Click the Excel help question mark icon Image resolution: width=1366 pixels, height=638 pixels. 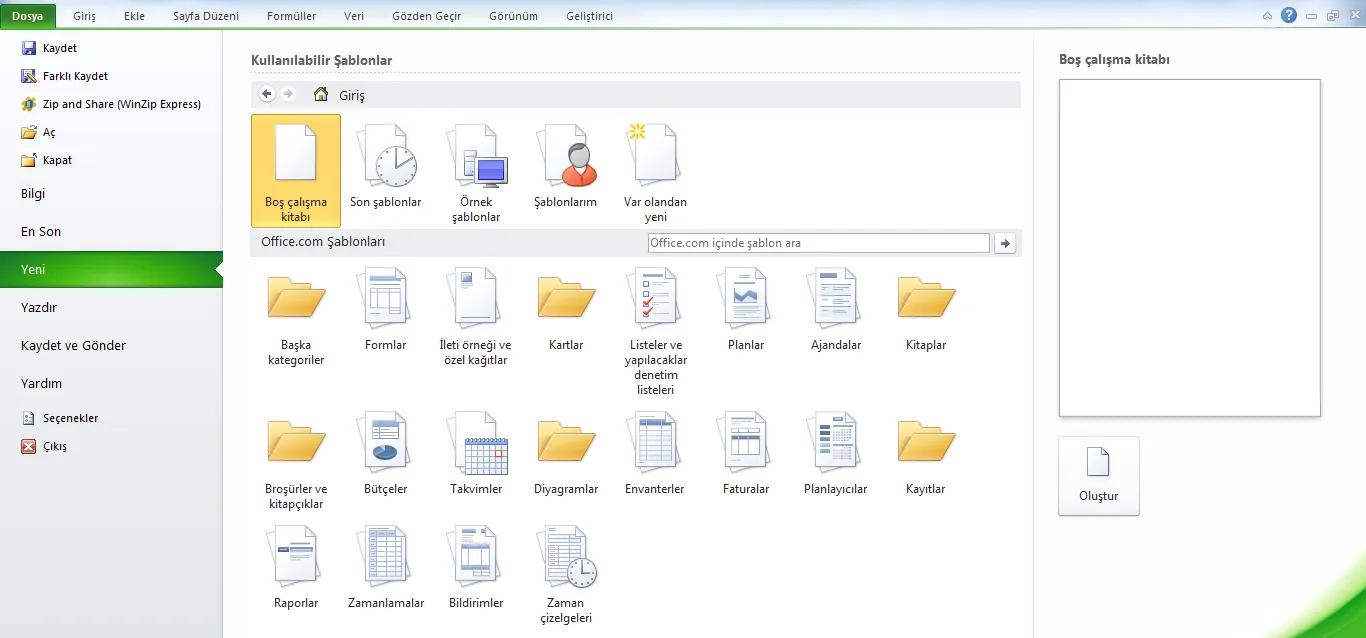[x=1289, y=15]
